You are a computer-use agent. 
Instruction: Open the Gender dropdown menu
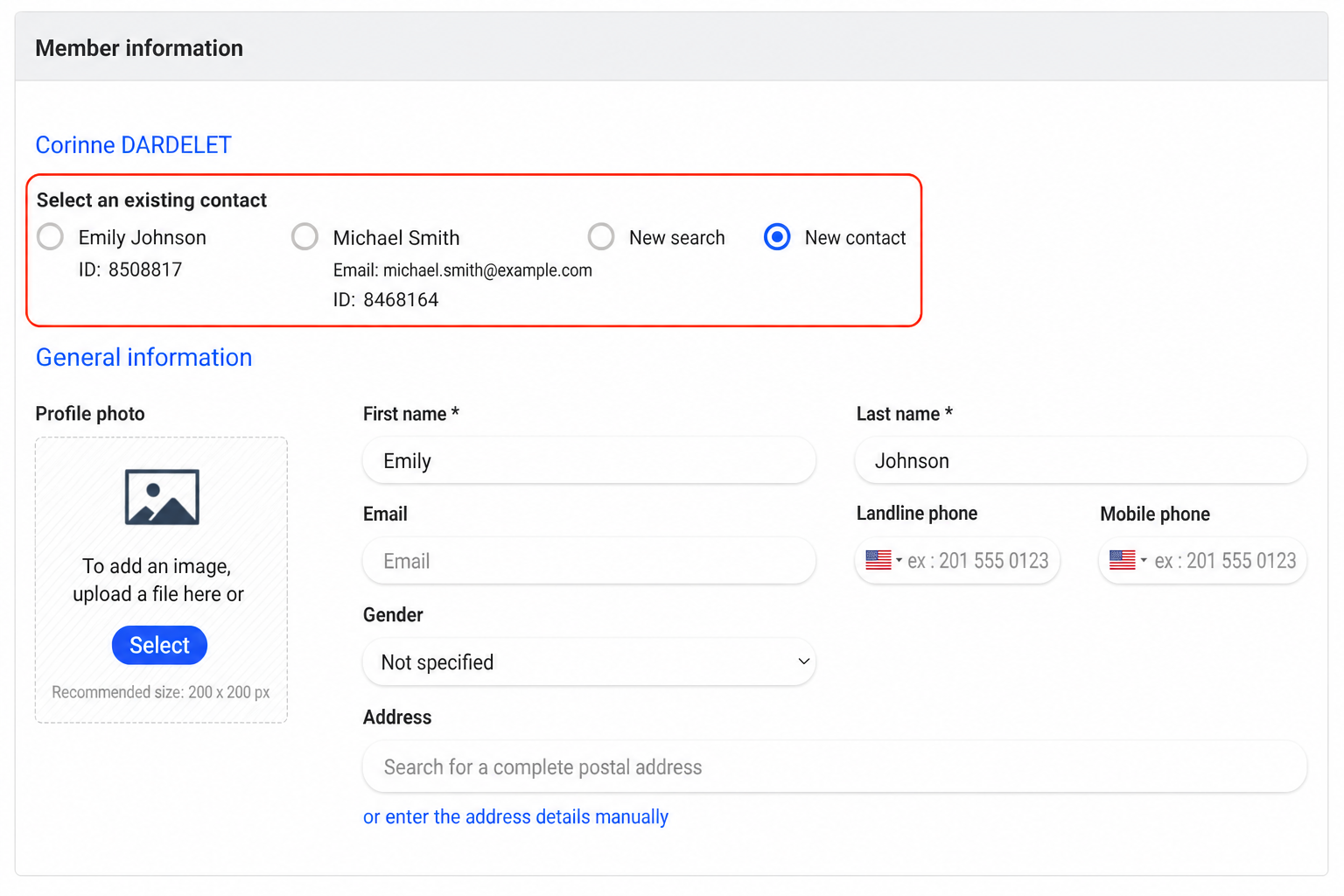[589, 662]
